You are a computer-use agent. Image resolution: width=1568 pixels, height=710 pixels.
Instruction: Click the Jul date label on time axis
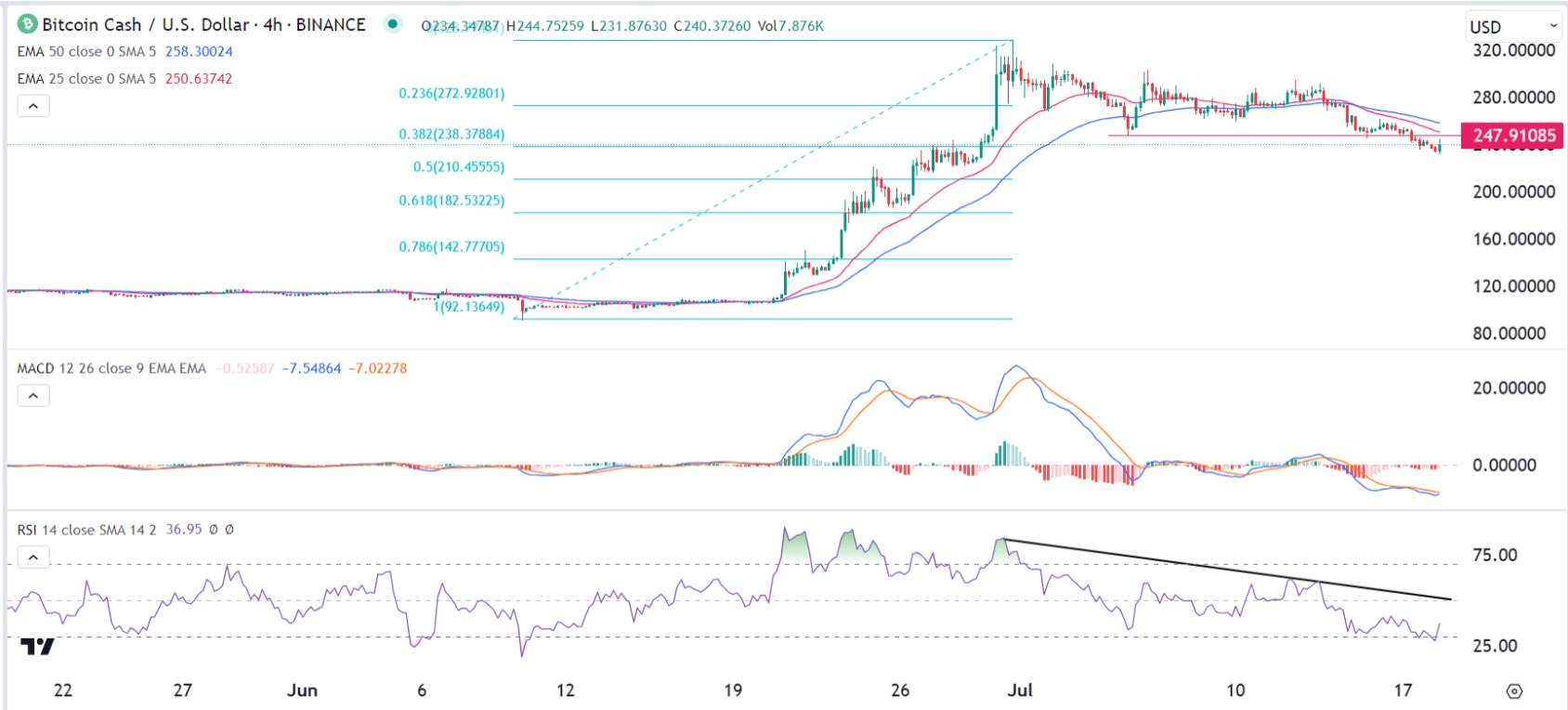(x=1020, y=690)
